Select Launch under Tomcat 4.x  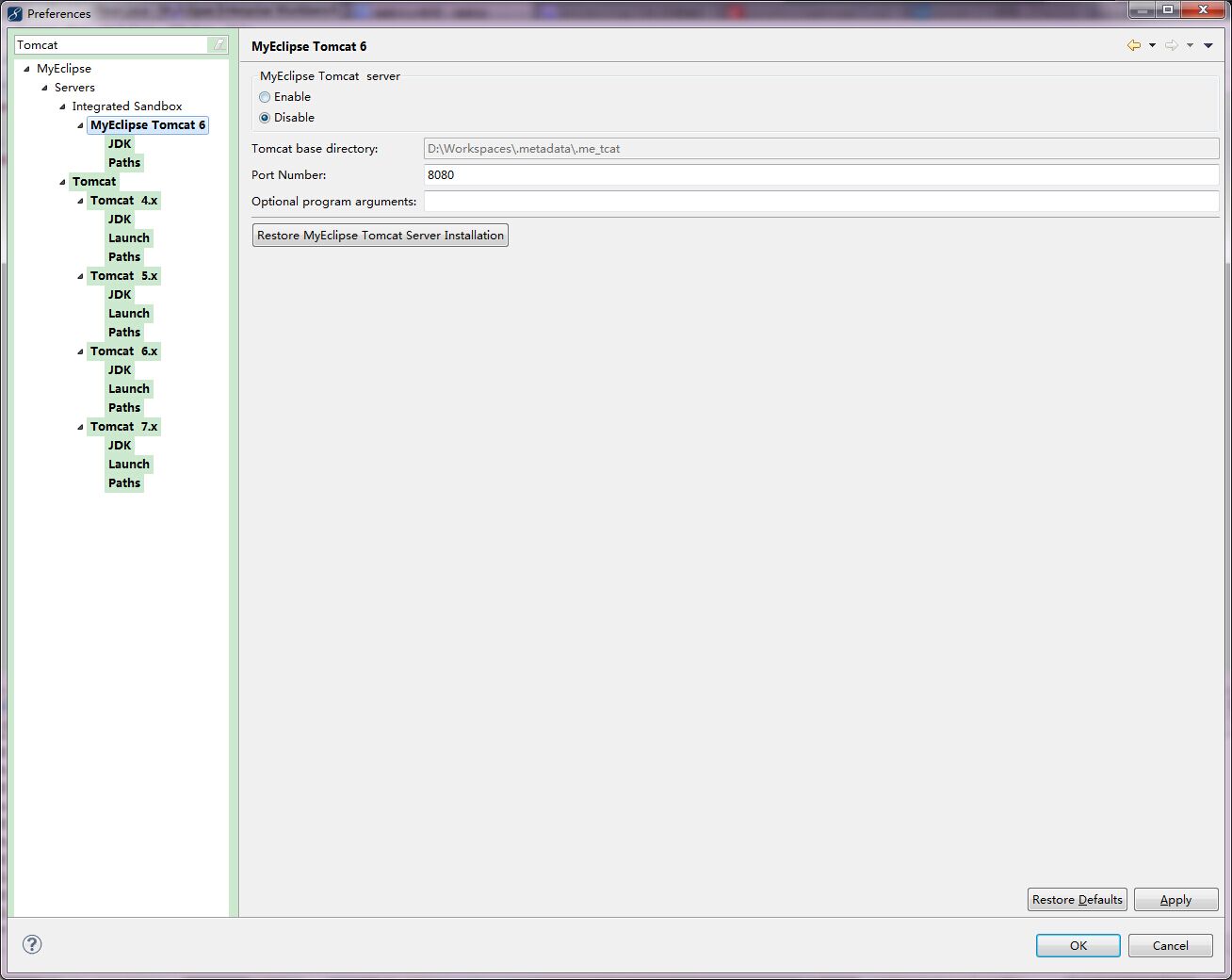(x=129, y=237)
